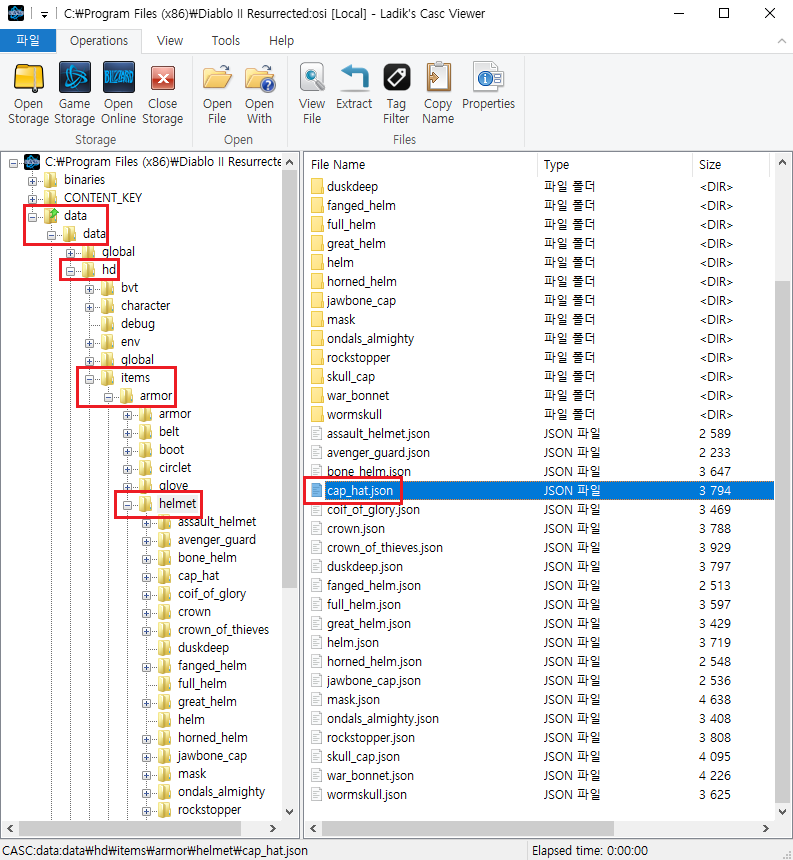
Task: Open the 파일 menu tab
Action: coord(28,41)
